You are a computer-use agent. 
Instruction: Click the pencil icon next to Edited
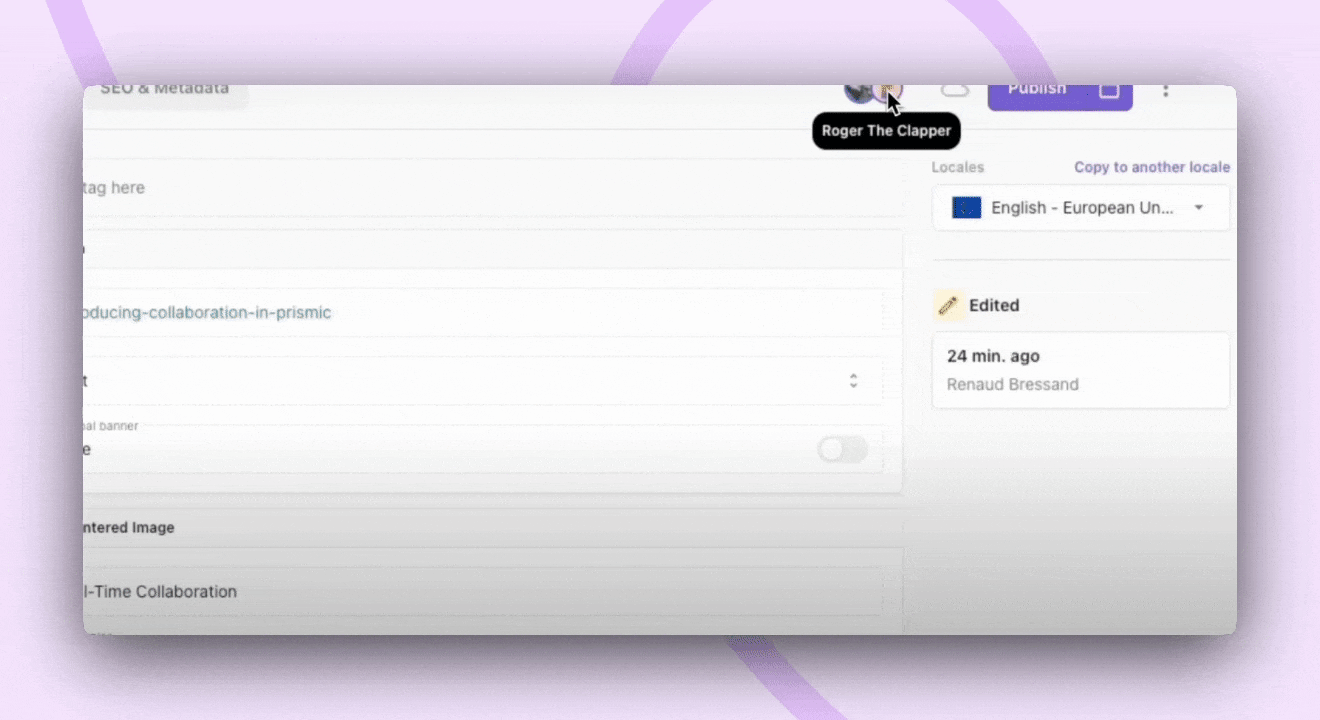click(x=948, y=304)
